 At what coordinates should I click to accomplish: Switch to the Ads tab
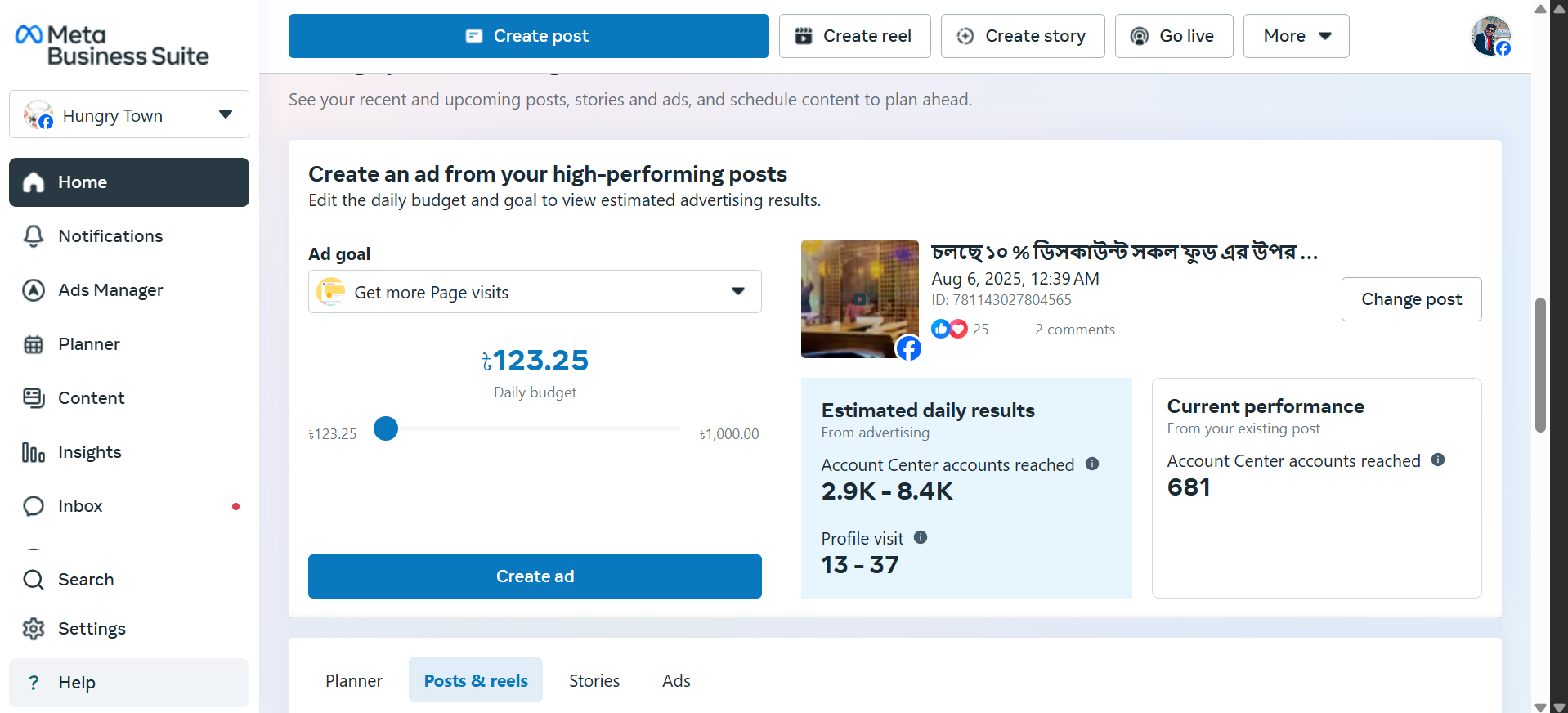coord(676,680)
